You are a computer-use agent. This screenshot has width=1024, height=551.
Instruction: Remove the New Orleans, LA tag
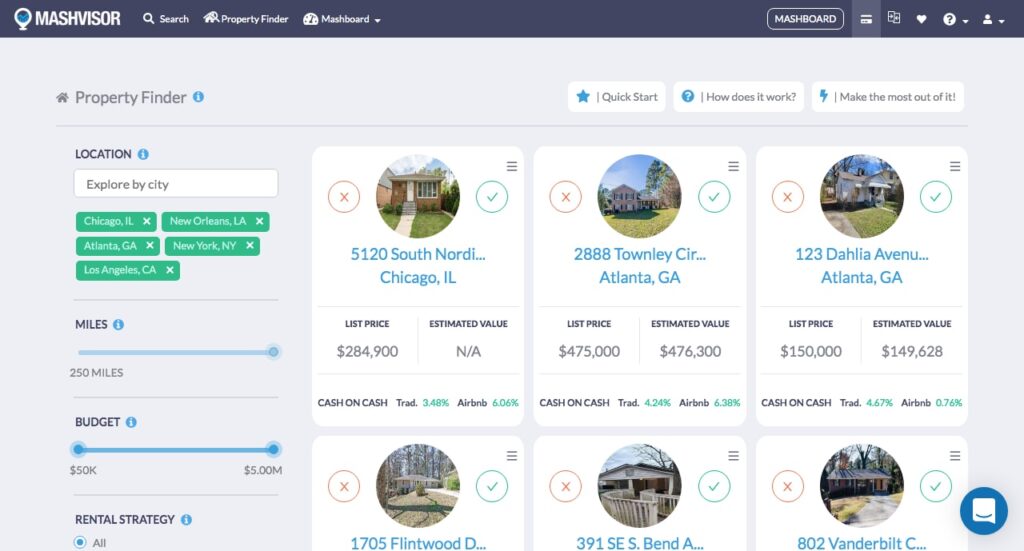point(259,221)
